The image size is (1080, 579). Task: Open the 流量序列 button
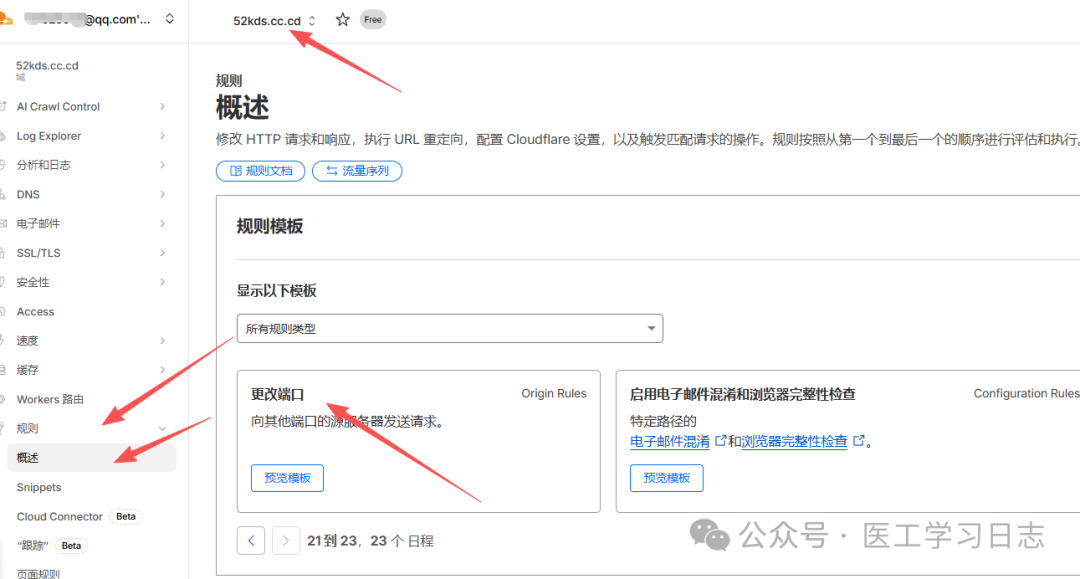pos(357,171)
